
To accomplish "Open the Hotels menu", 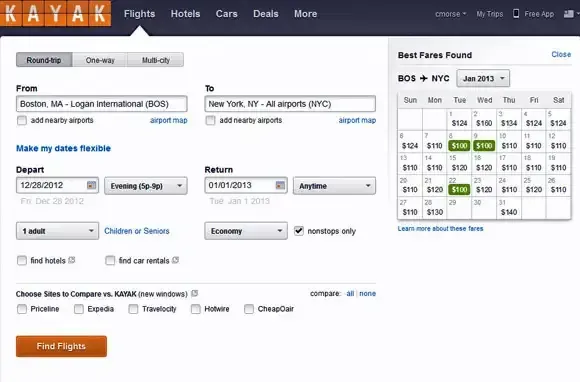I will (185, 14).
